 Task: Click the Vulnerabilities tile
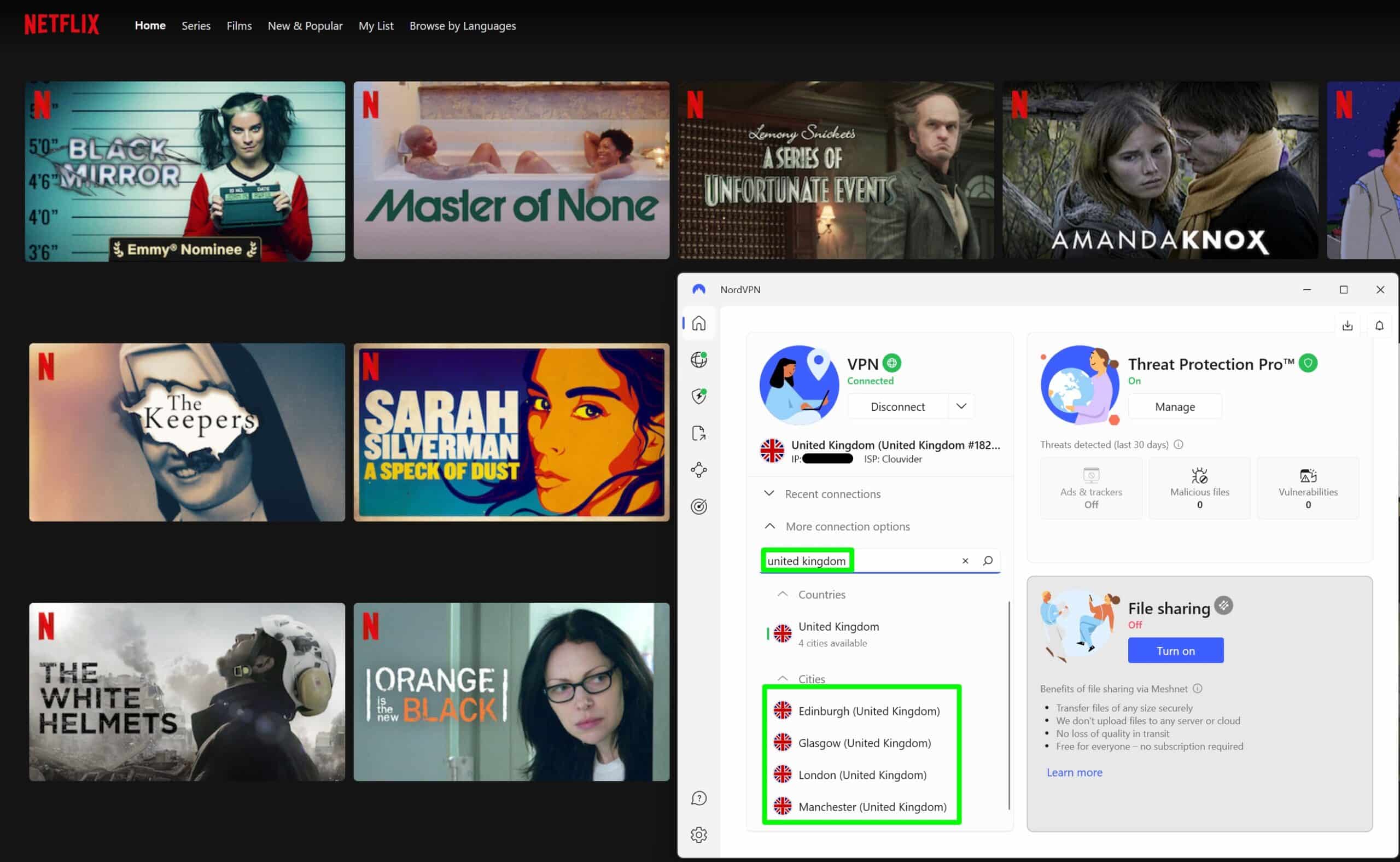point(1307,488)
